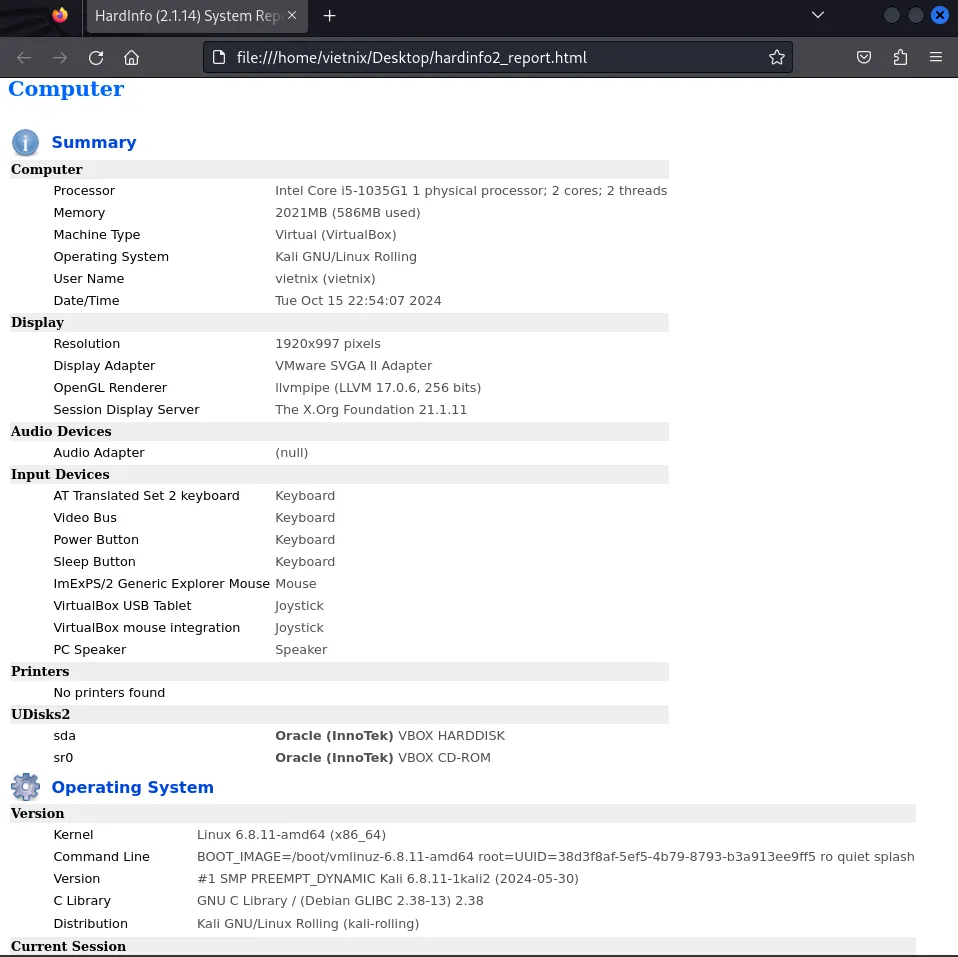Viewport: 958px width, 957px height.
Task: Click the Operating System section heading
Action: point(133,787)
